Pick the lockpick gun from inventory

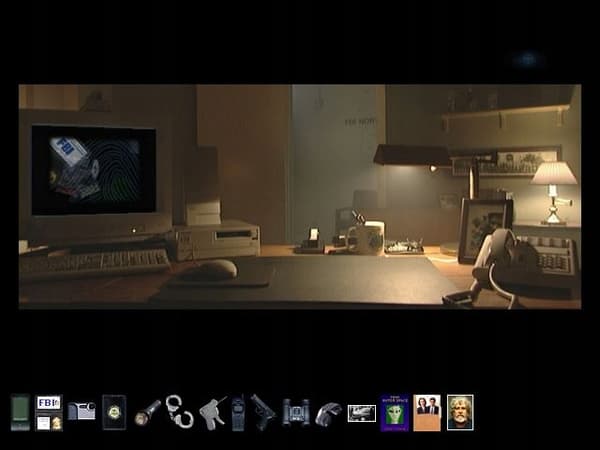pyautogui.click(x=212, y=414)
